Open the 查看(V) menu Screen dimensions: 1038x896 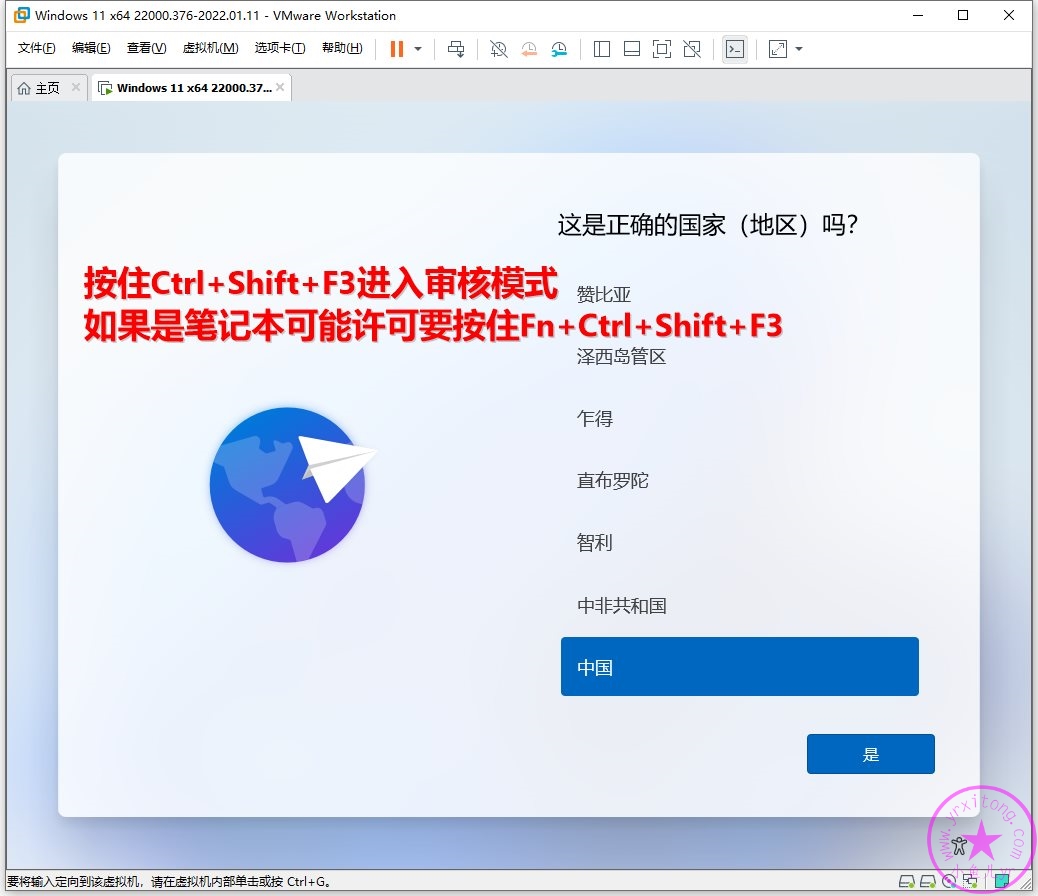[x=146, y=48]
